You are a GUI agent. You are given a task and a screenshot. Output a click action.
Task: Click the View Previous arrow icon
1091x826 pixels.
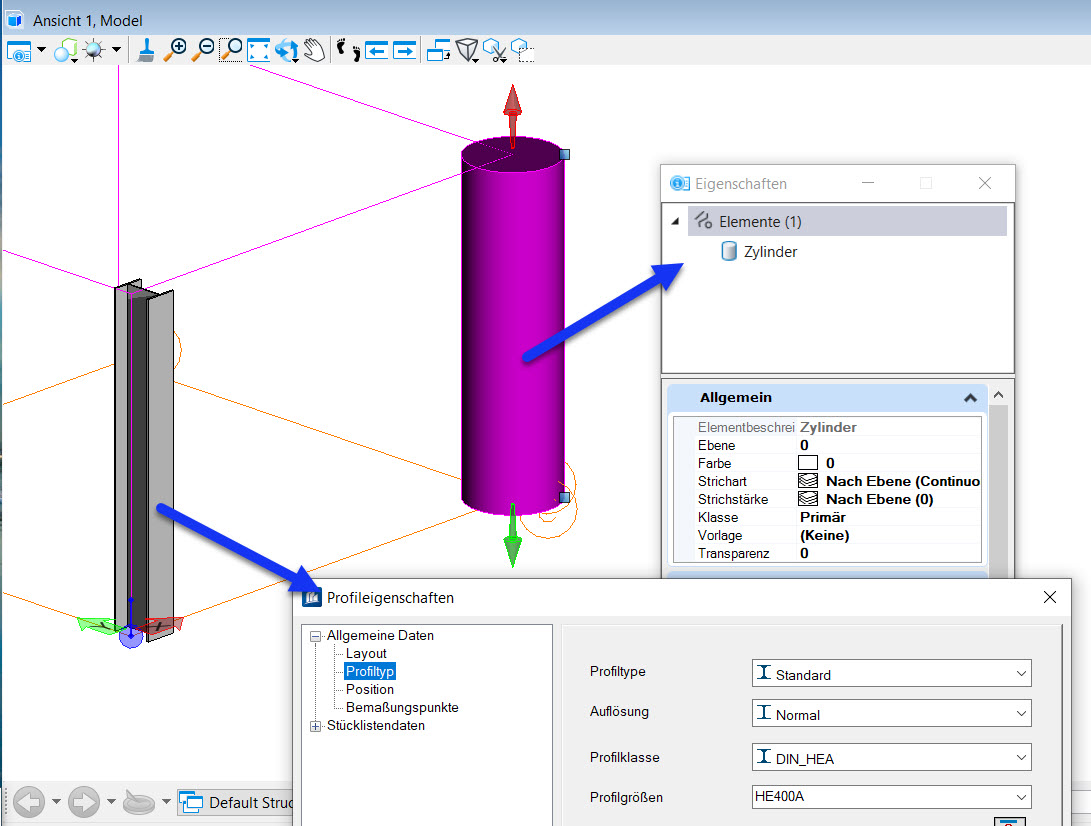pos(376,49)
